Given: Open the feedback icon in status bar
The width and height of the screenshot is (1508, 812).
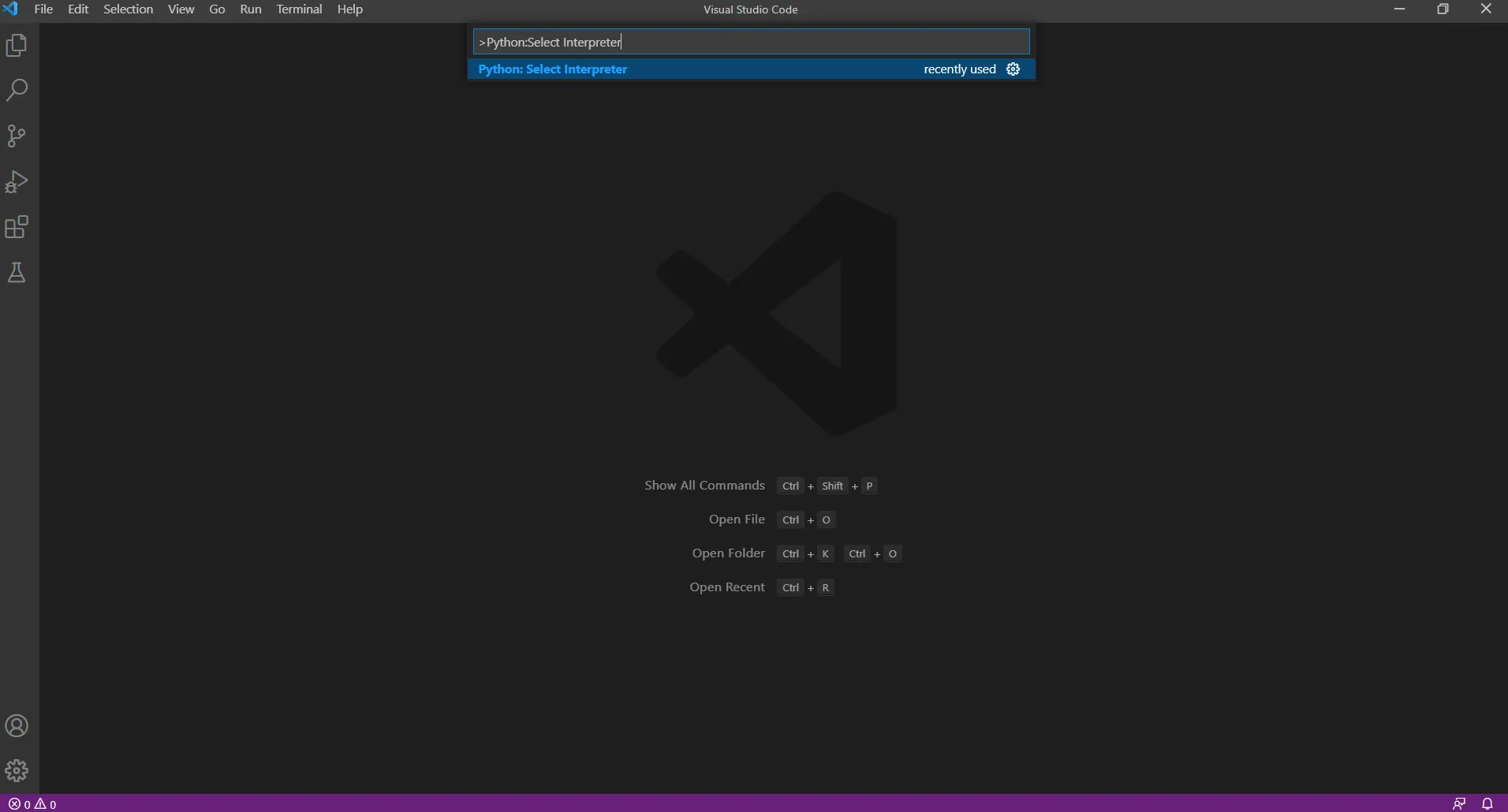Looking at the screenshot, I should coord(1459,804).
